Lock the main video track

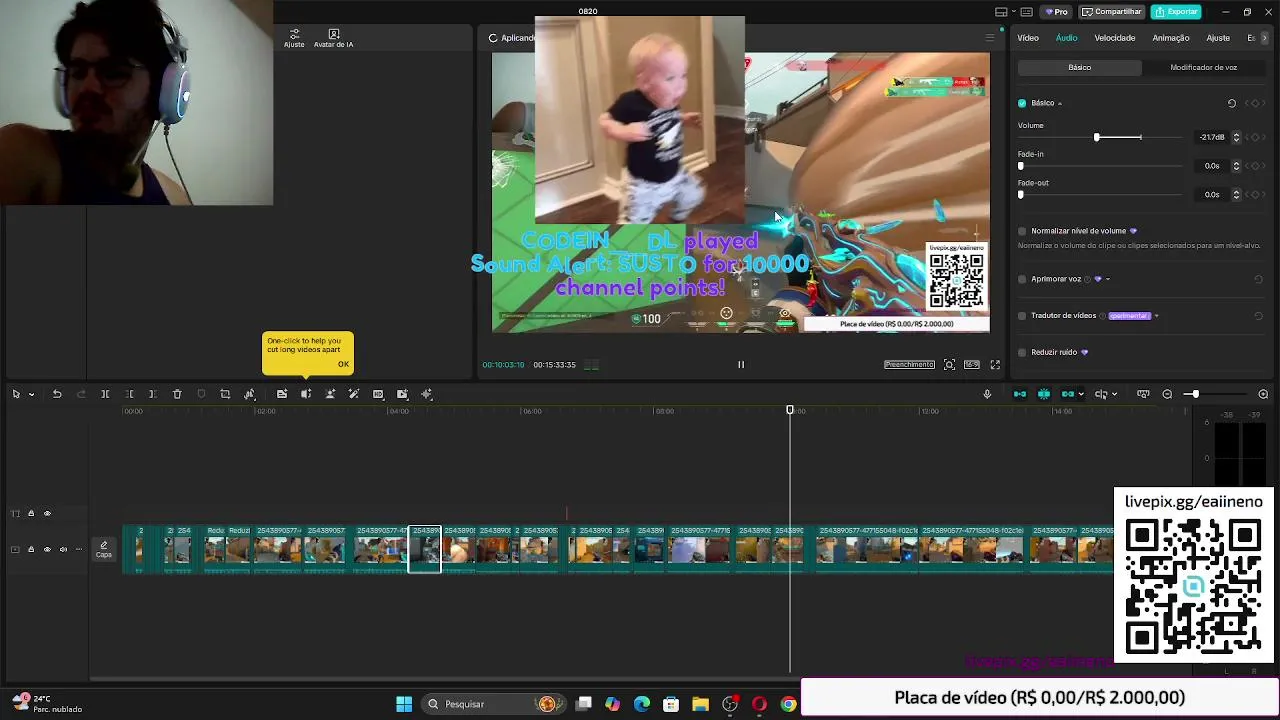coord(31,549)
